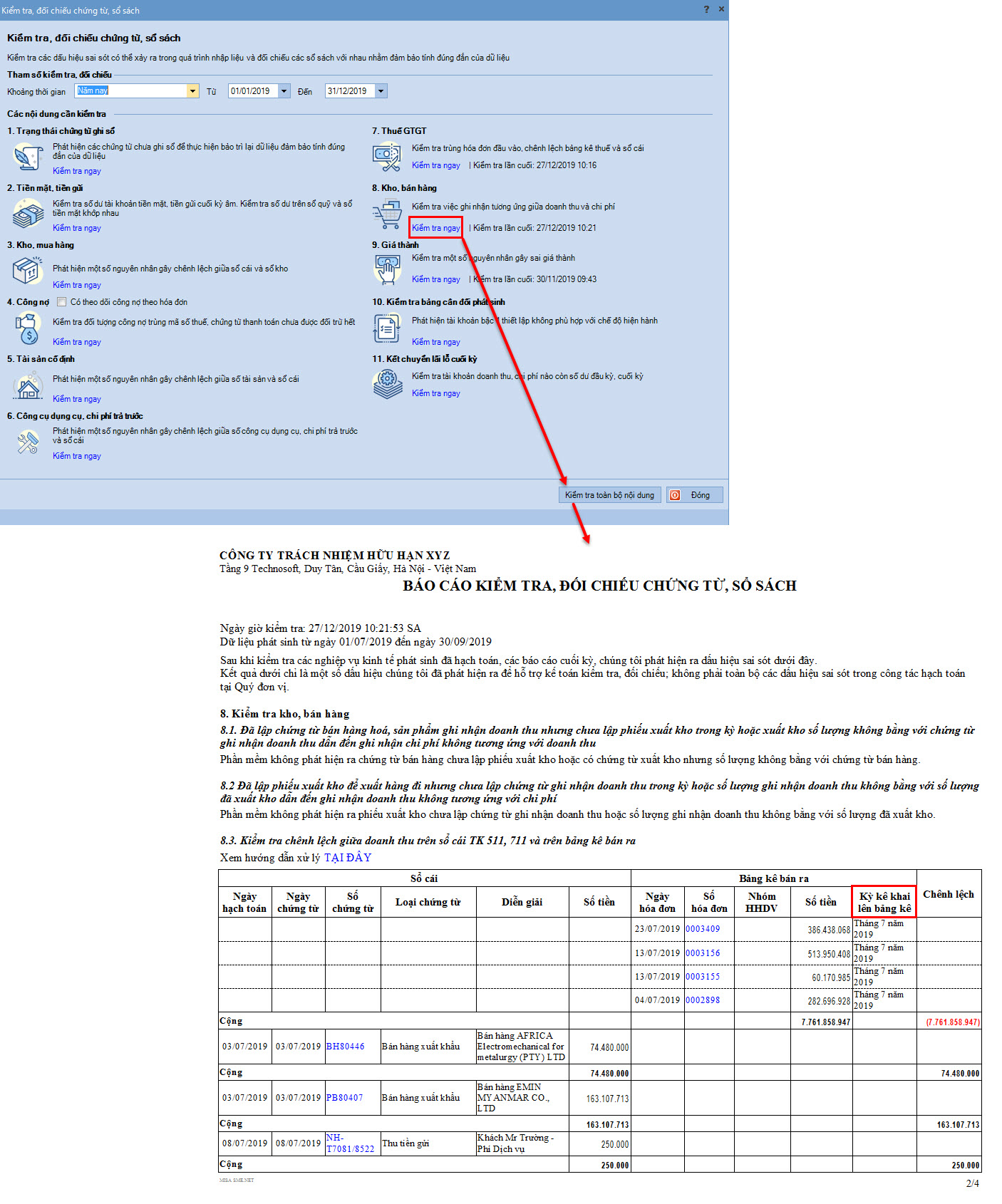Click 'Kiểm tra ngay' under Công nợ

77,342
